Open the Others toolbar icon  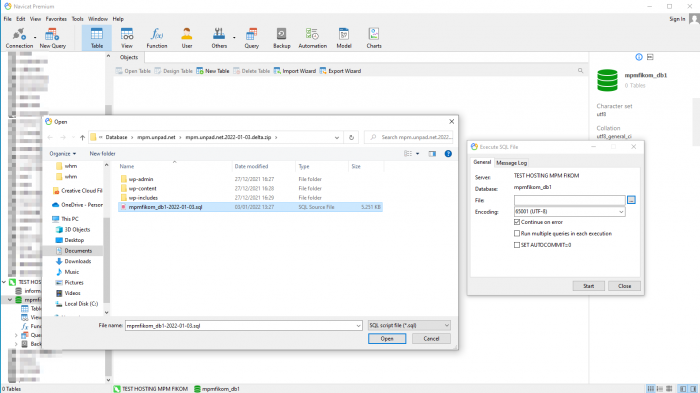pyautogui.click(x=219, y=38)
